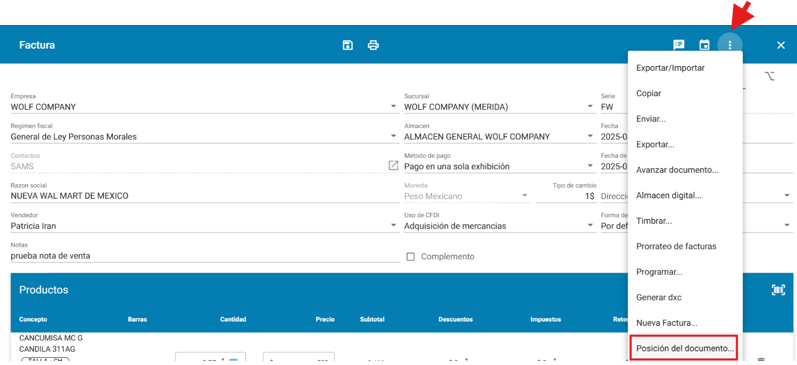
Task: Click the Precio column header
Action: pos(325,319)
